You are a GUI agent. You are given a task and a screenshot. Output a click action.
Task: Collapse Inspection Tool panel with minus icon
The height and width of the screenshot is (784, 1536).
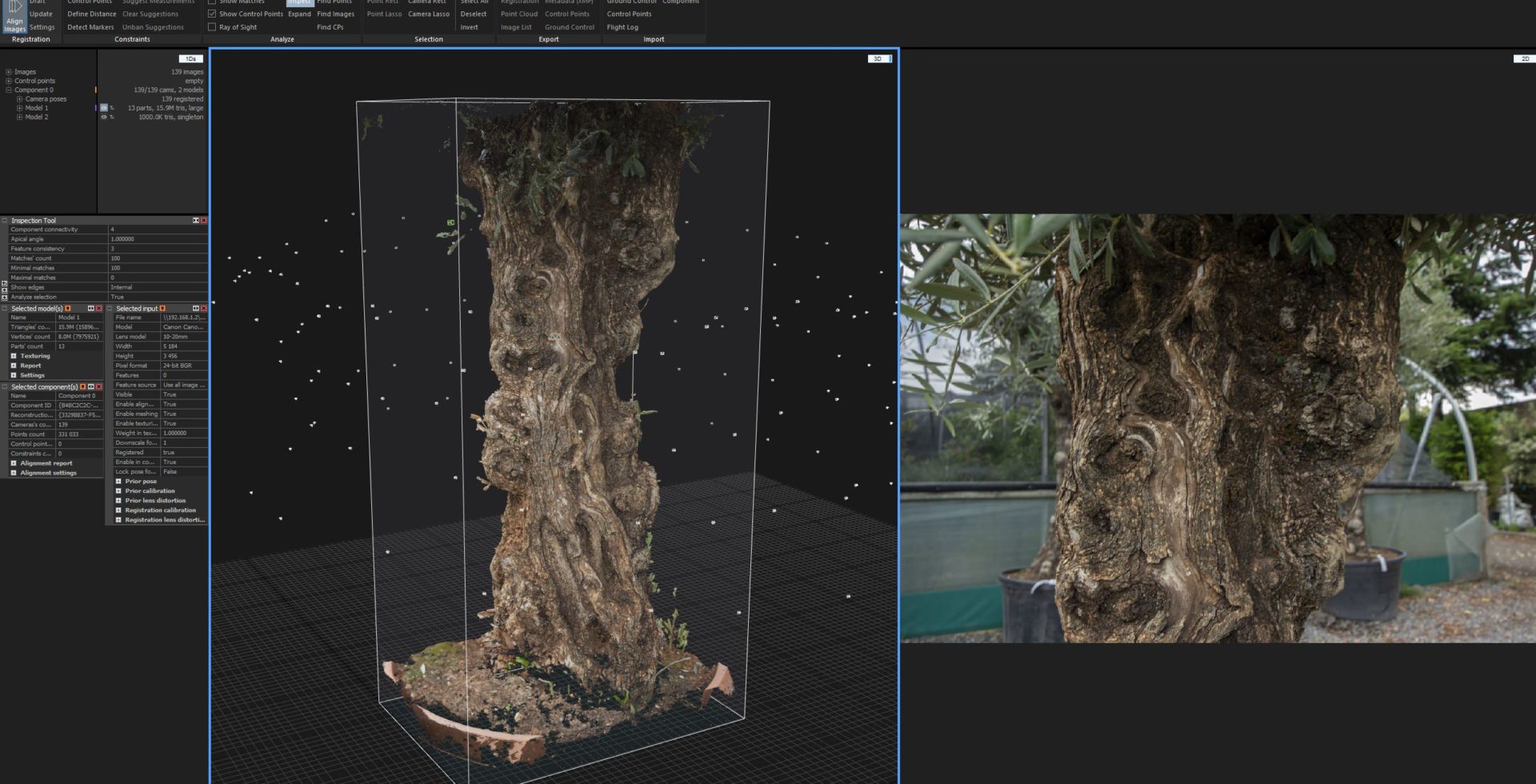(5, 221)
